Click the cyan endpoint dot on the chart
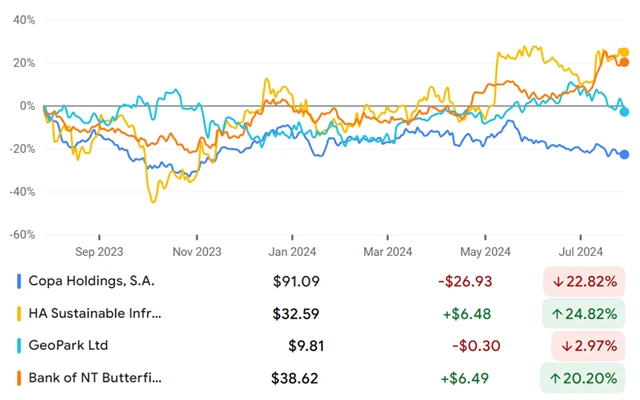 625,111
